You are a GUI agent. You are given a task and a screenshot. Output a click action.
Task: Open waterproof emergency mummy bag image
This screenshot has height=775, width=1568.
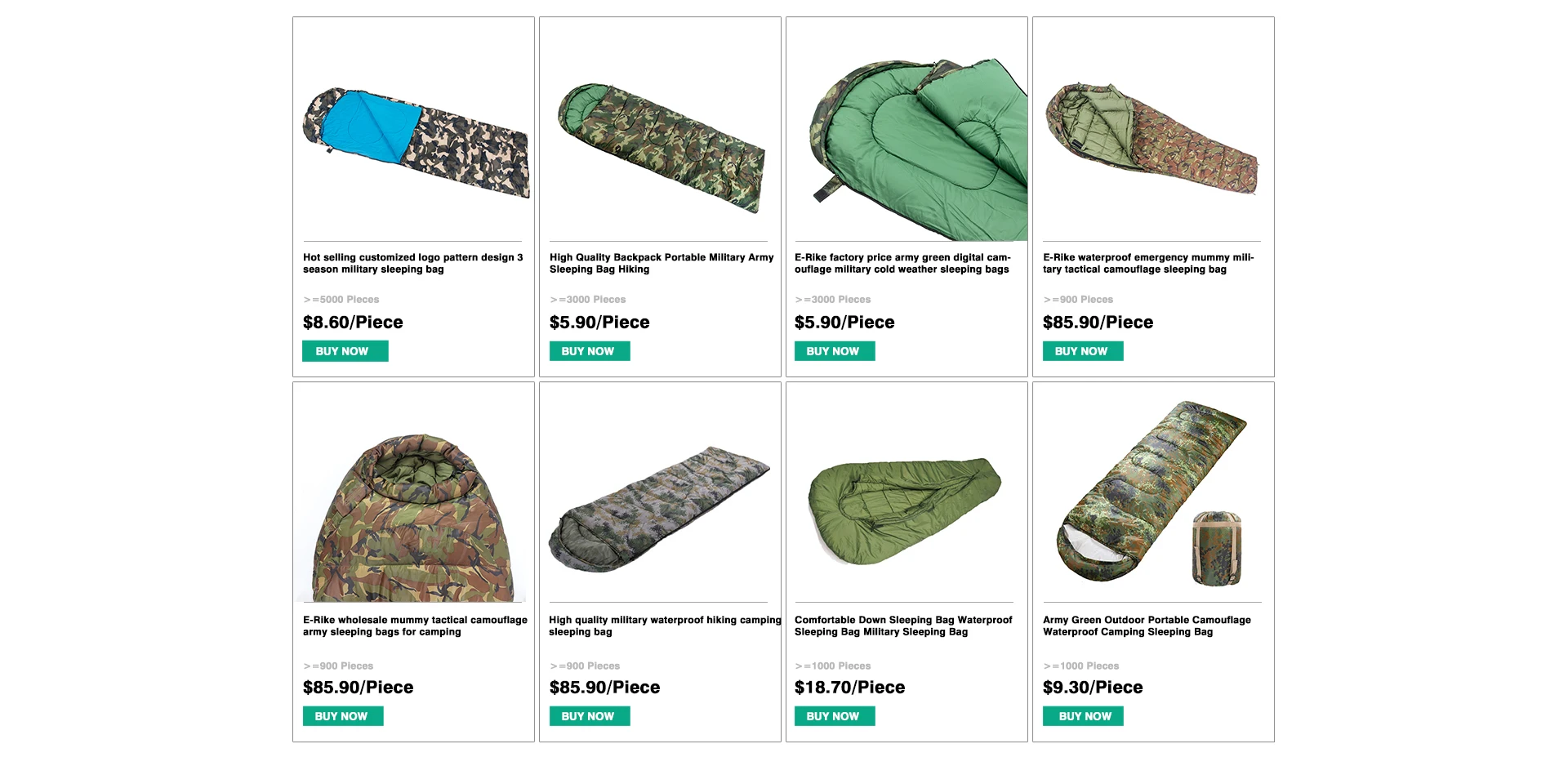[1151, 138]
